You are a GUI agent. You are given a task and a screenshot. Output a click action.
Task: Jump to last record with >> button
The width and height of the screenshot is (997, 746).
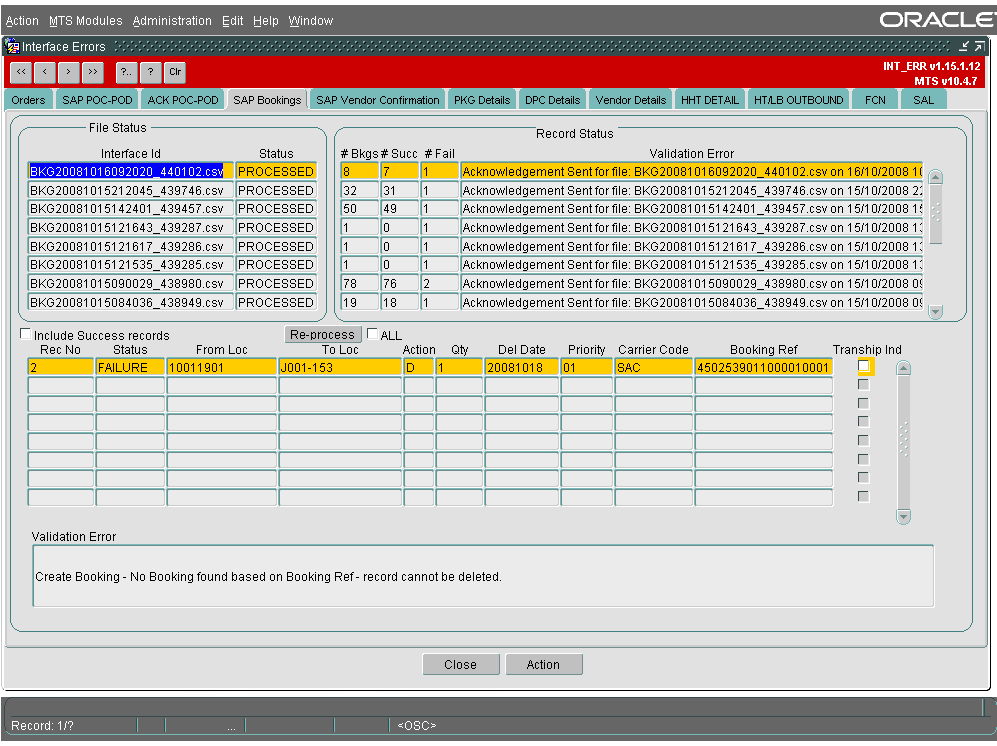[x=93, y=73]
